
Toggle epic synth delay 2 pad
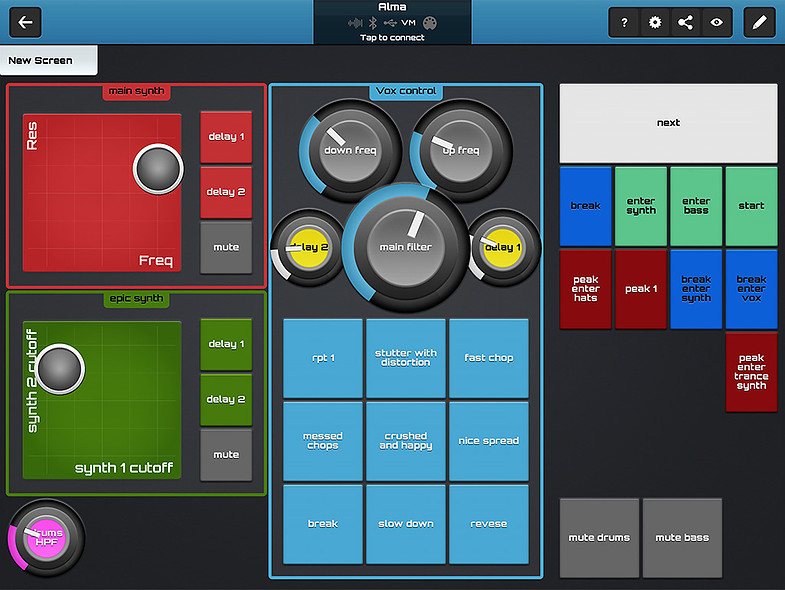pos(226,400)
